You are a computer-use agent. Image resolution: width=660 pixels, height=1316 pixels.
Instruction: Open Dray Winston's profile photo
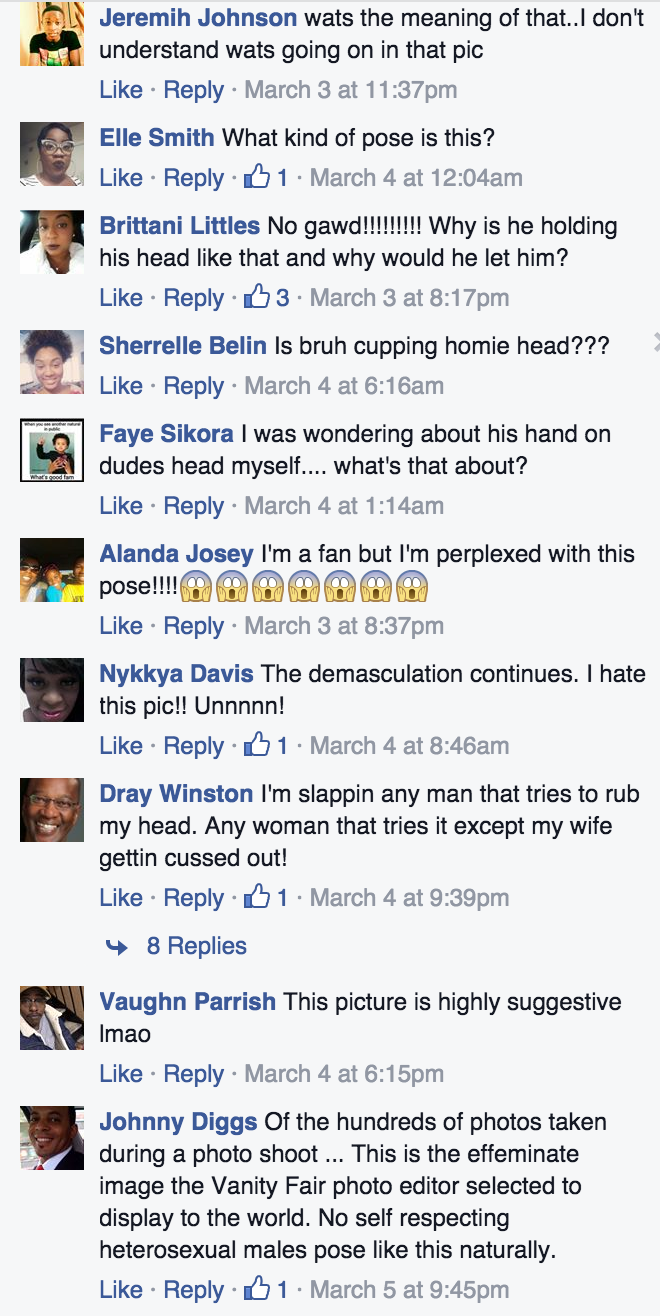[52, 810]
